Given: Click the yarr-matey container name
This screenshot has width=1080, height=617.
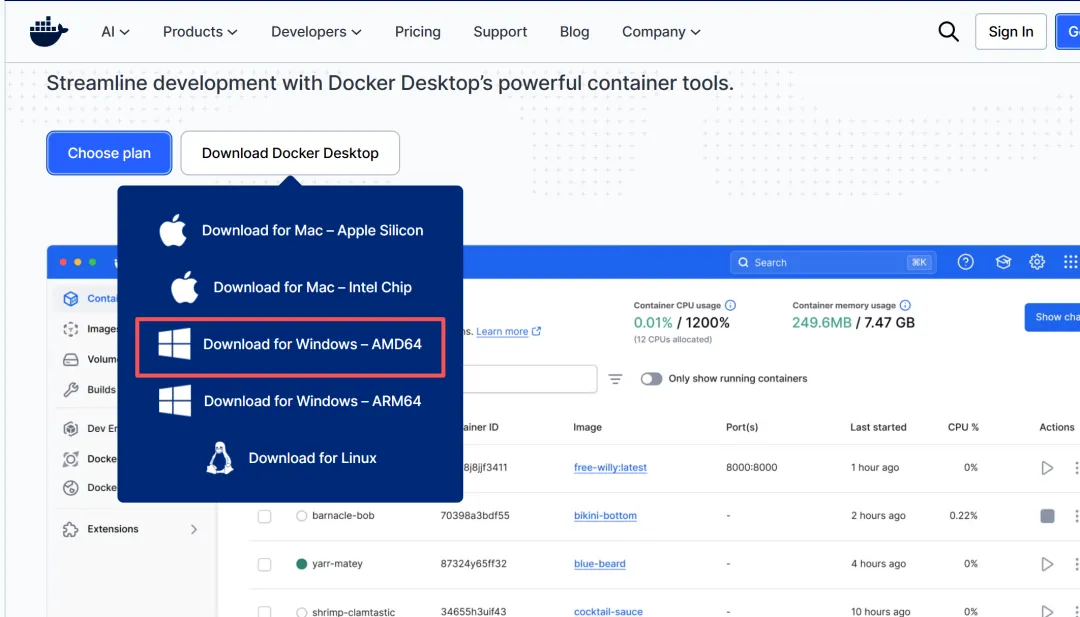Looking at the screenshot, I should tap(338, 564).
